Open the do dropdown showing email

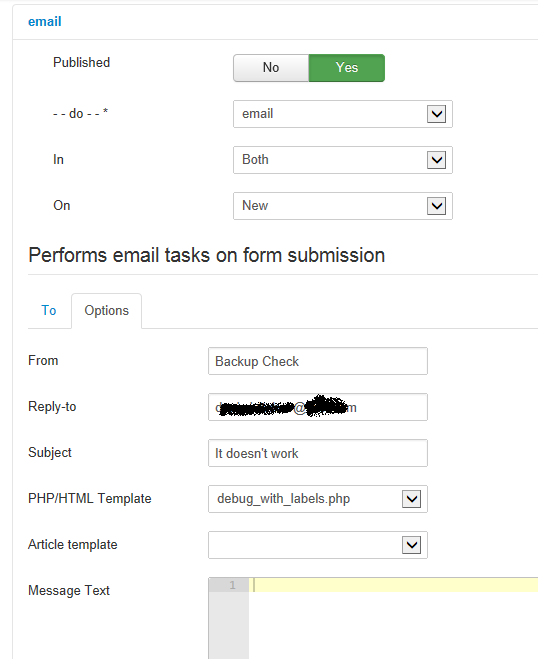click(343, 113)
